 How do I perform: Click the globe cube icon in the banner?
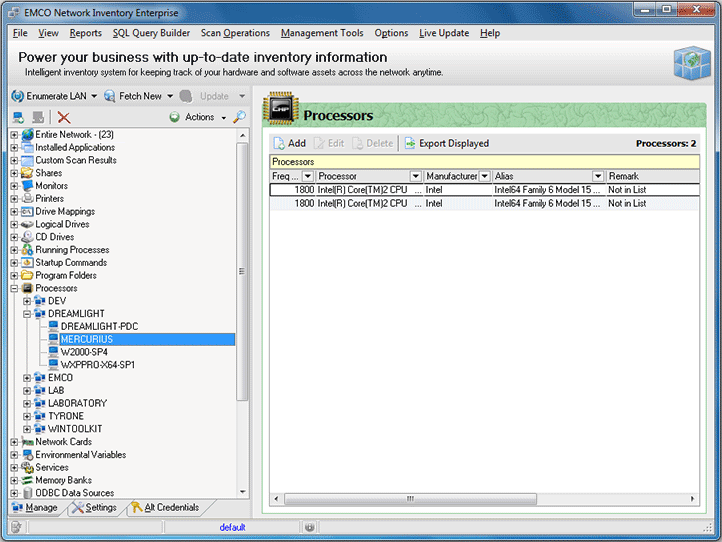tap(691, 64)
